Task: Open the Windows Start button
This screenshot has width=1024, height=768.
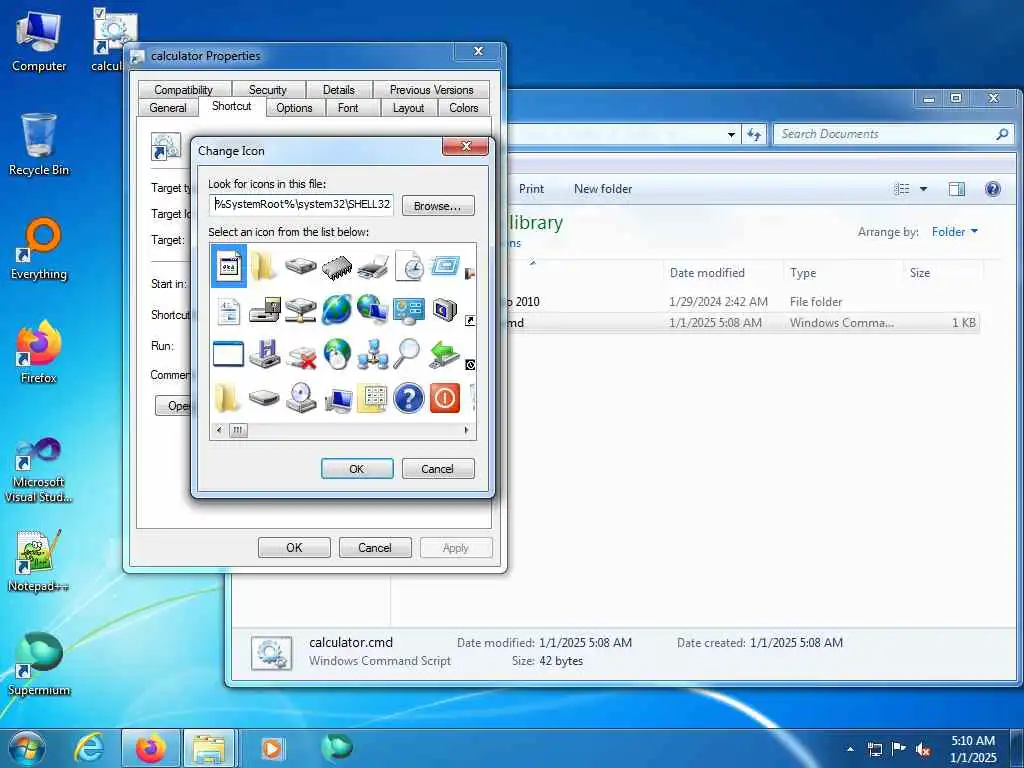Action: point(27,748)
